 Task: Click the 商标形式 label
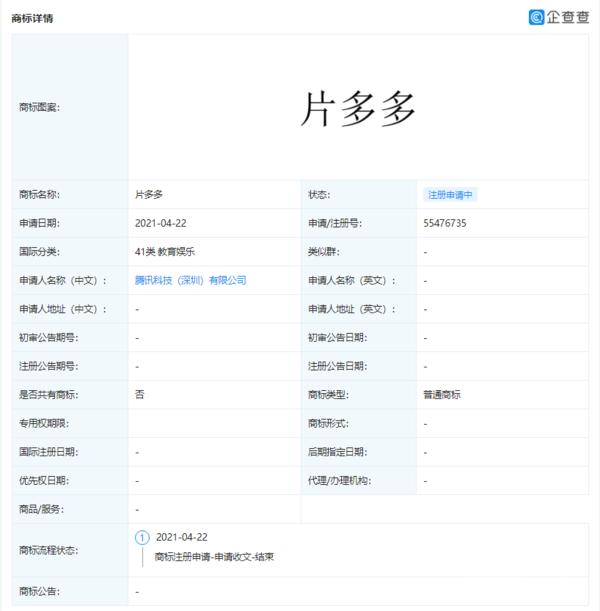tap(328, 423)
